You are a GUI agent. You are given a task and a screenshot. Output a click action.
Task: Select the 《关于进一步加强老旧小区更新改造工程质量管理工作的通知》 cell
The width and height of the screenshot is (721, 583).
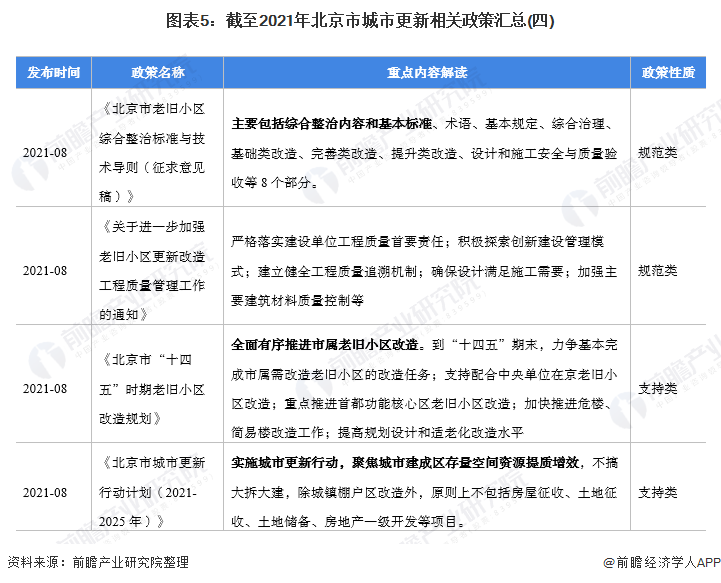click(x=158, y=266)
